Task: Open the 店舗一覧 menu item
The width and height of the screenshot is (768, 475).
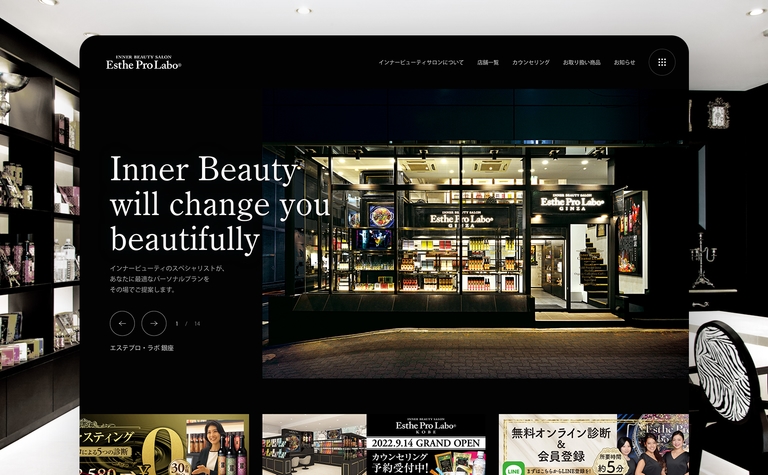Action: pyautogui.click(x=488, y=62)
